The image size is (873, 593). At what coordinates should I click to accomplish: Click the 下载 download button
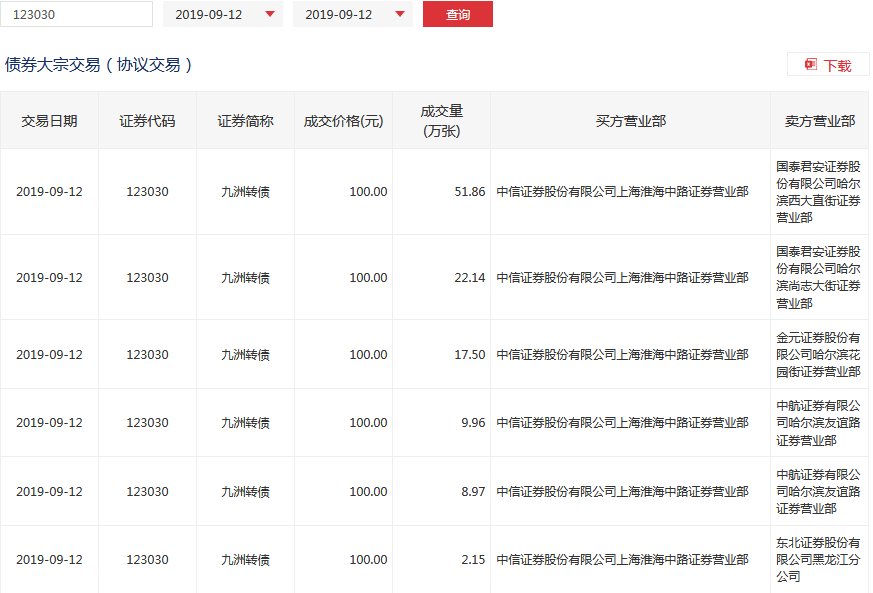[x=828, y=65]
